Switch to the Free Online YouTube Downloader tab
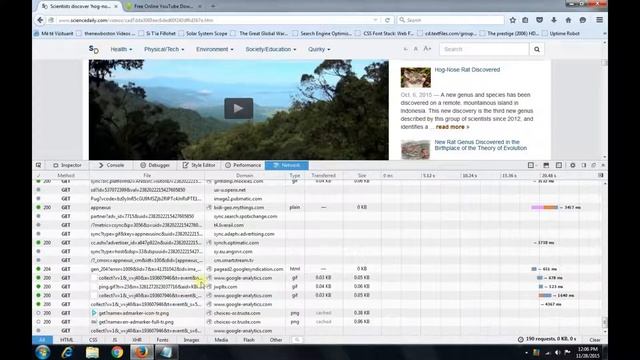The width and height of the screenshot is (640, 360). (x=163, y=6)
